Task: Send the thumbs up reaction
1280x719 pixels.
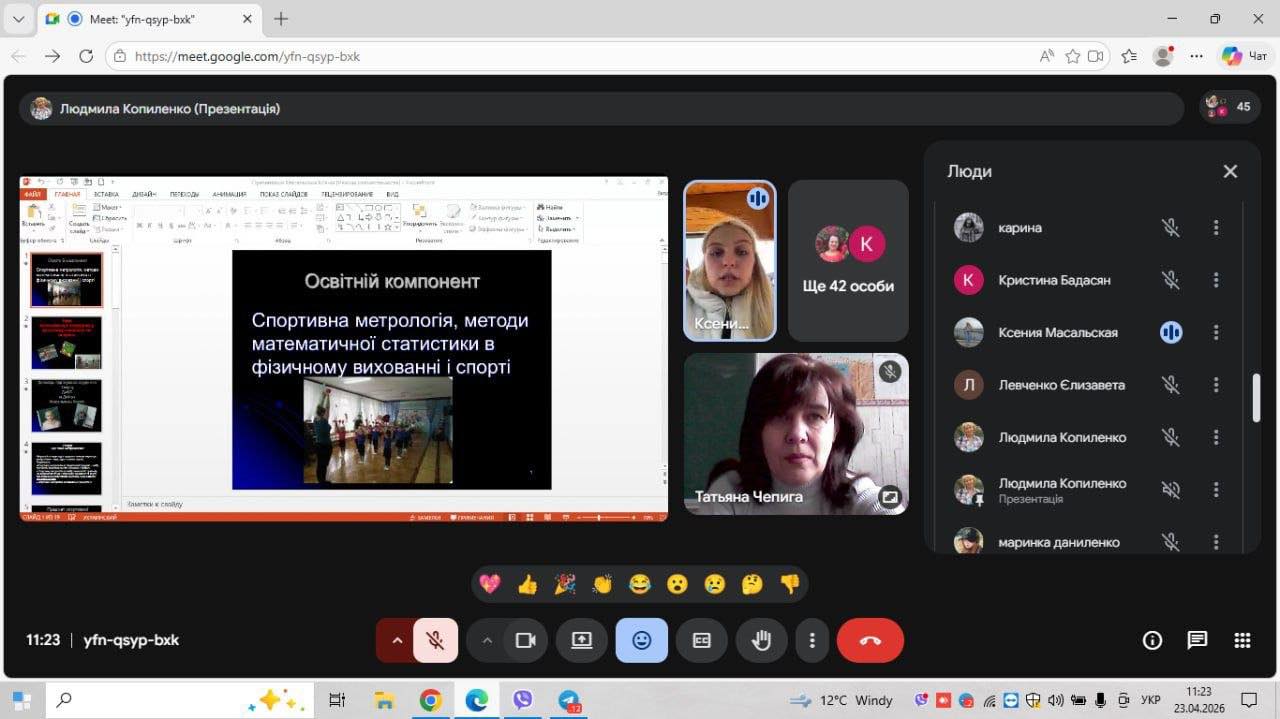Action: tap(527, 585)
